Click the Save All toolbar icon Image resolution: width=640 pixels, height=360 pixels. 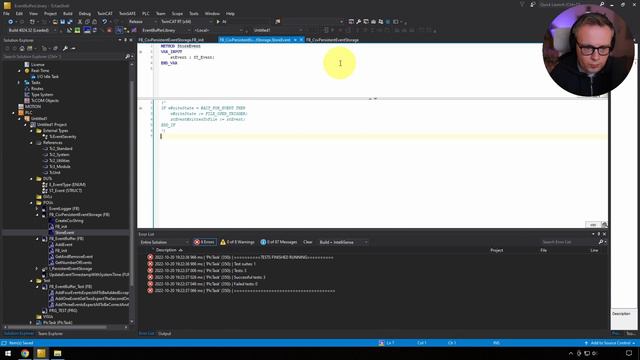(70, 22)
